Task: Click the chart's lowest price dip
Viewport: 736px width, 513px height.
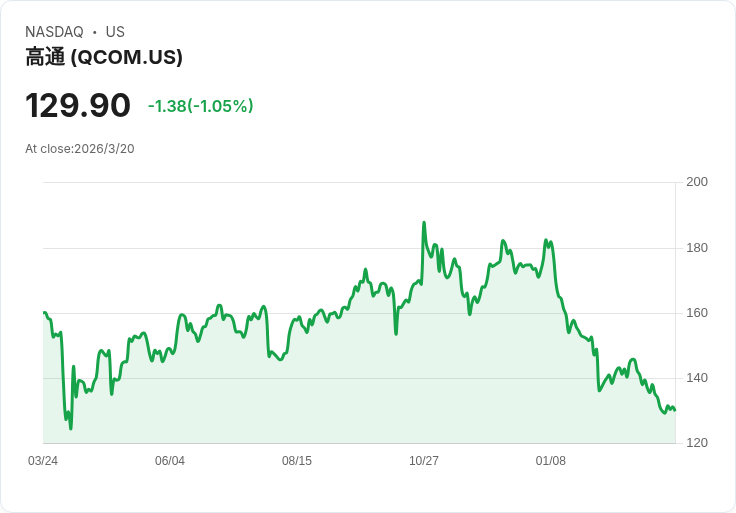Action: pyautogui.click(x=70, y=428)
